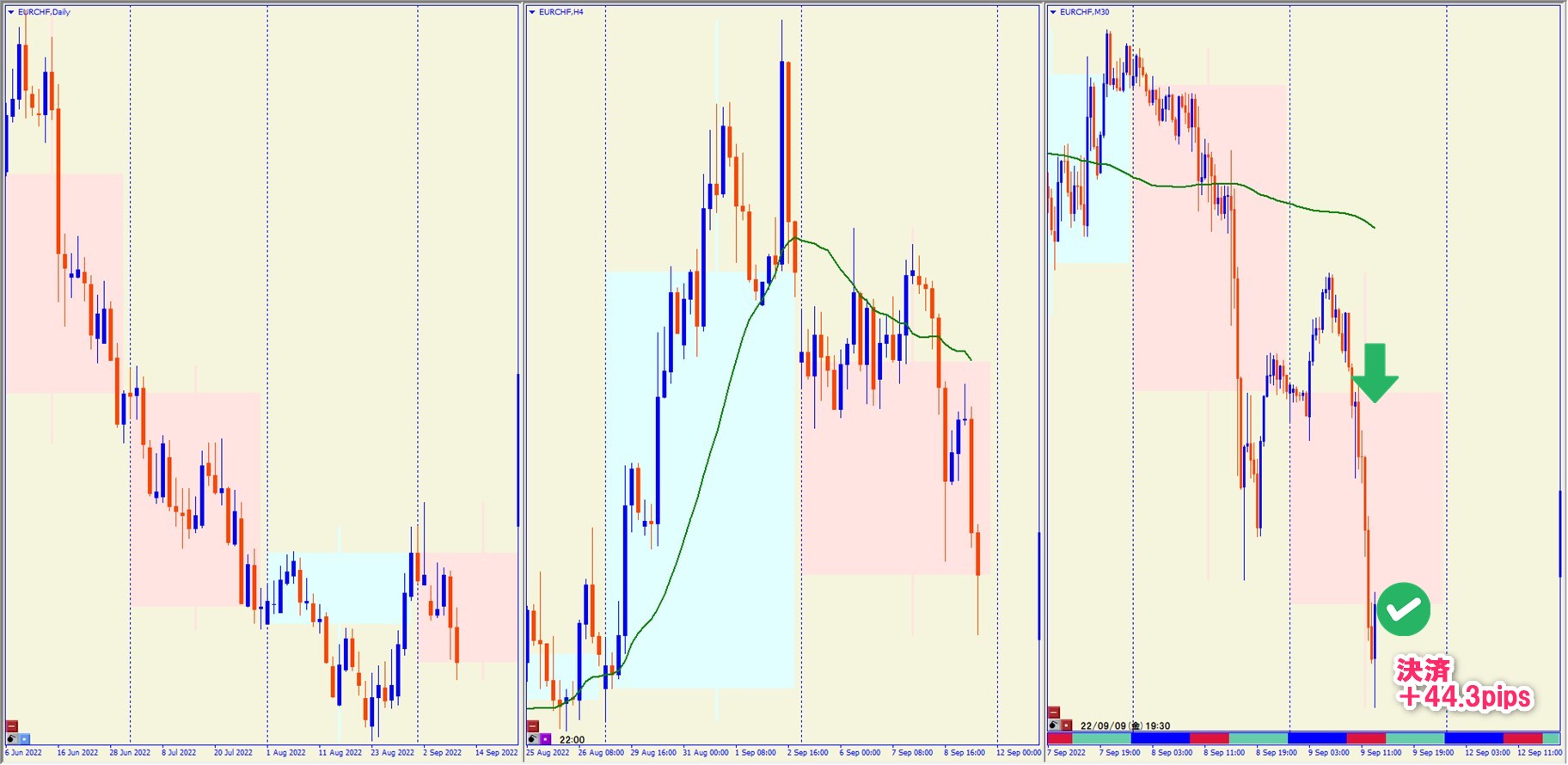The height and width of the screenshot is (765, 1568).
Task: Click the red square icon on M30 chart
Action: coord(1066,725)
